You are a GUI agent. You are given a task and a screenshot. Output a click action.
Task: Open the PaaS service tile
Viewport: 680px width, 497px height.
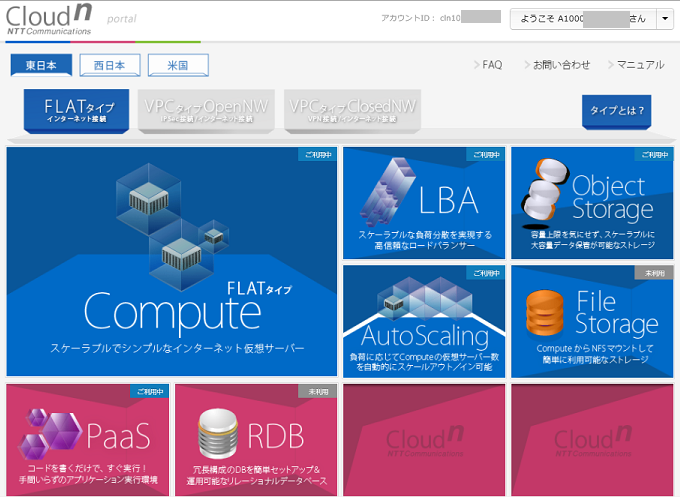tap(87, 438)
